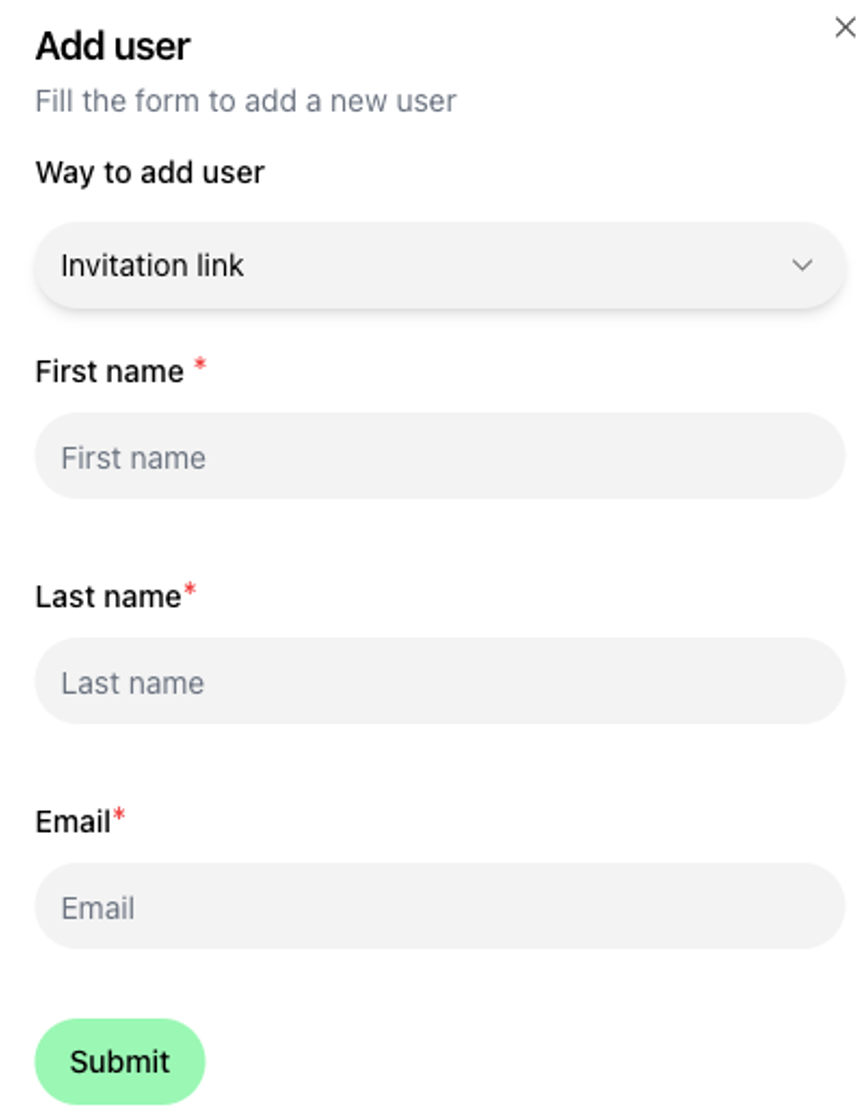
Task: Click the chevron on the invitation dropdown
Action: pyautogui.click(x=803, y=265)
